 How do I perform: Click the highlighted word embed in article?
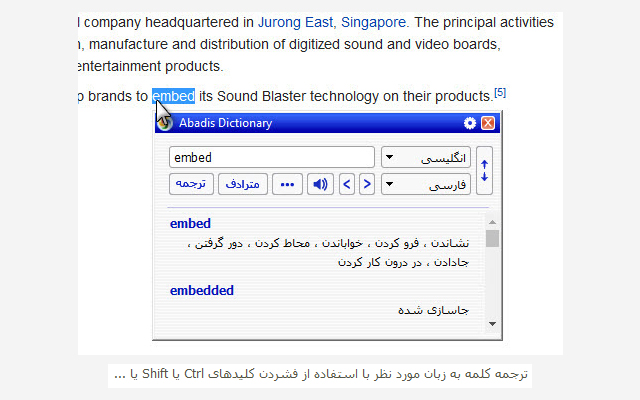[x=173, y=96]
